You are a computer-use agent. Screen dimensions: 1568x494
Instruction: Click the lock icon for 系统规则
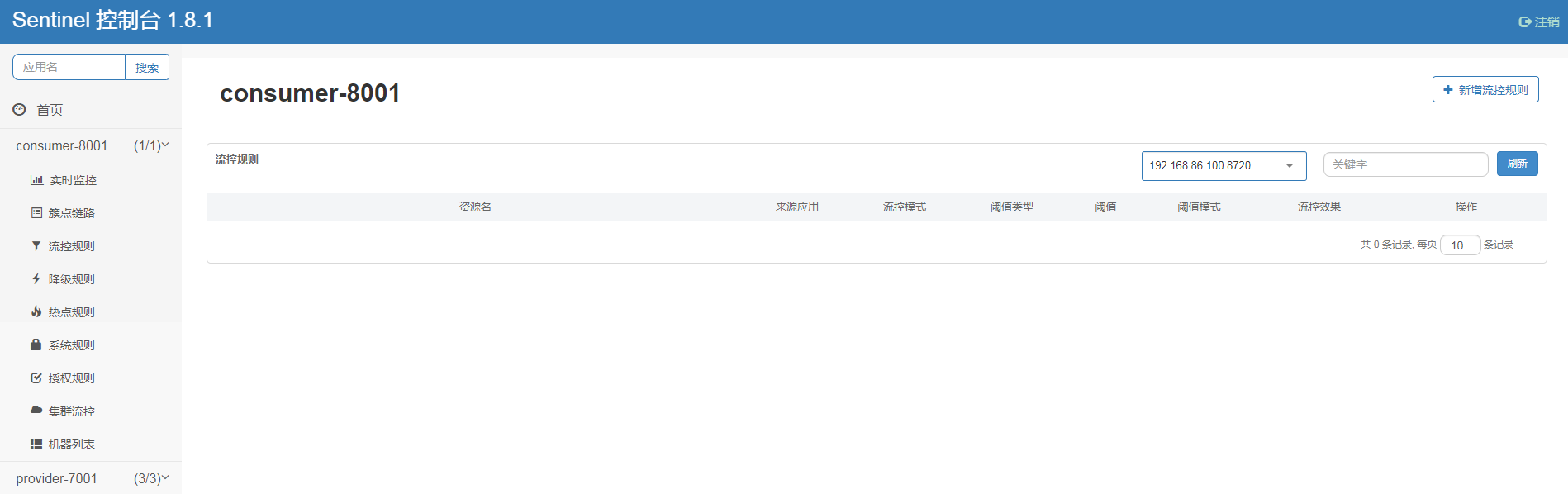(36, 344)
